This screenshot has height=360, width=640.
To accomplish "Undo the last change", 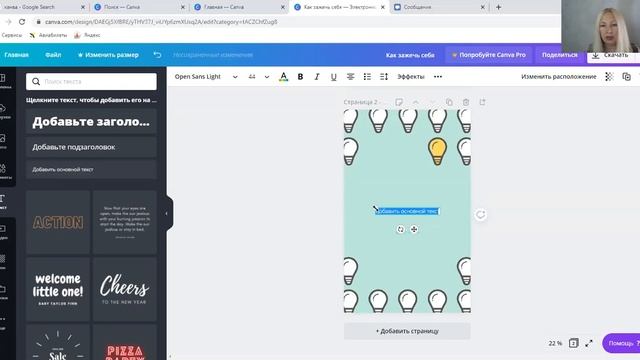I will tap(157, 55).
